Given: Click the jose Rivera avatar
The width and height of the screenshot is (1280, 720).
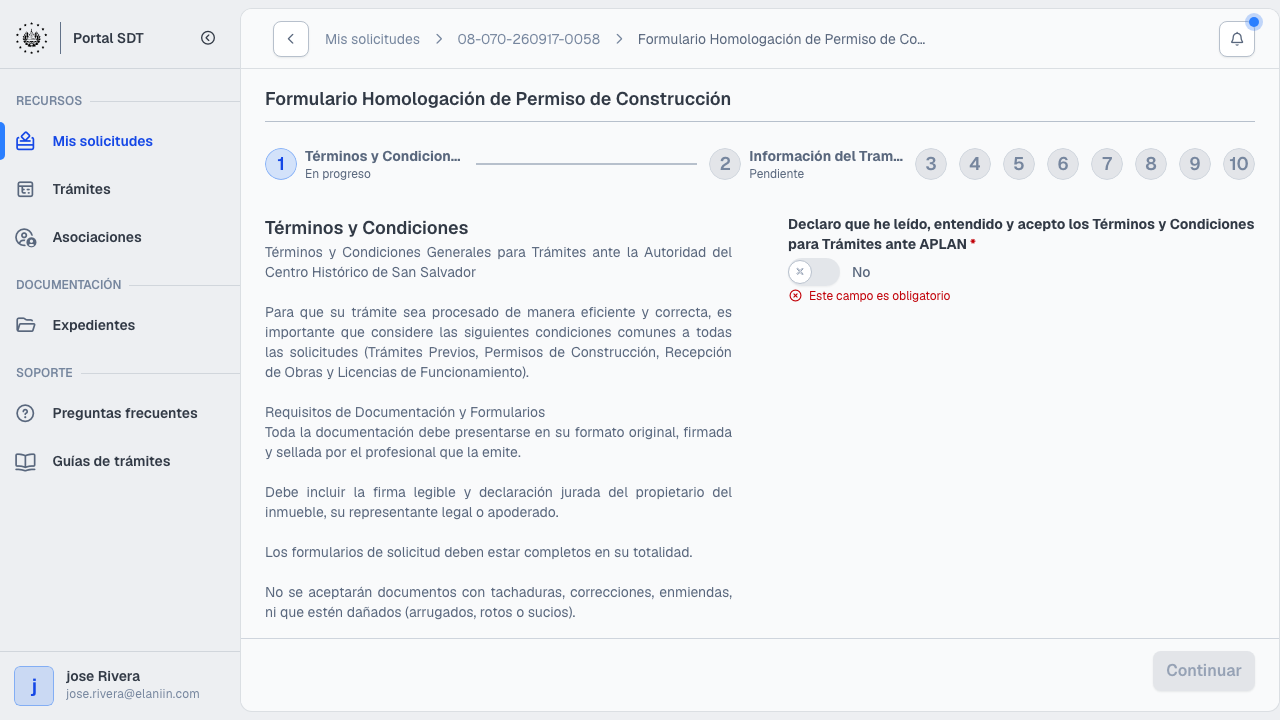Looking at the screenshot, I should click(x=34, y=686).
